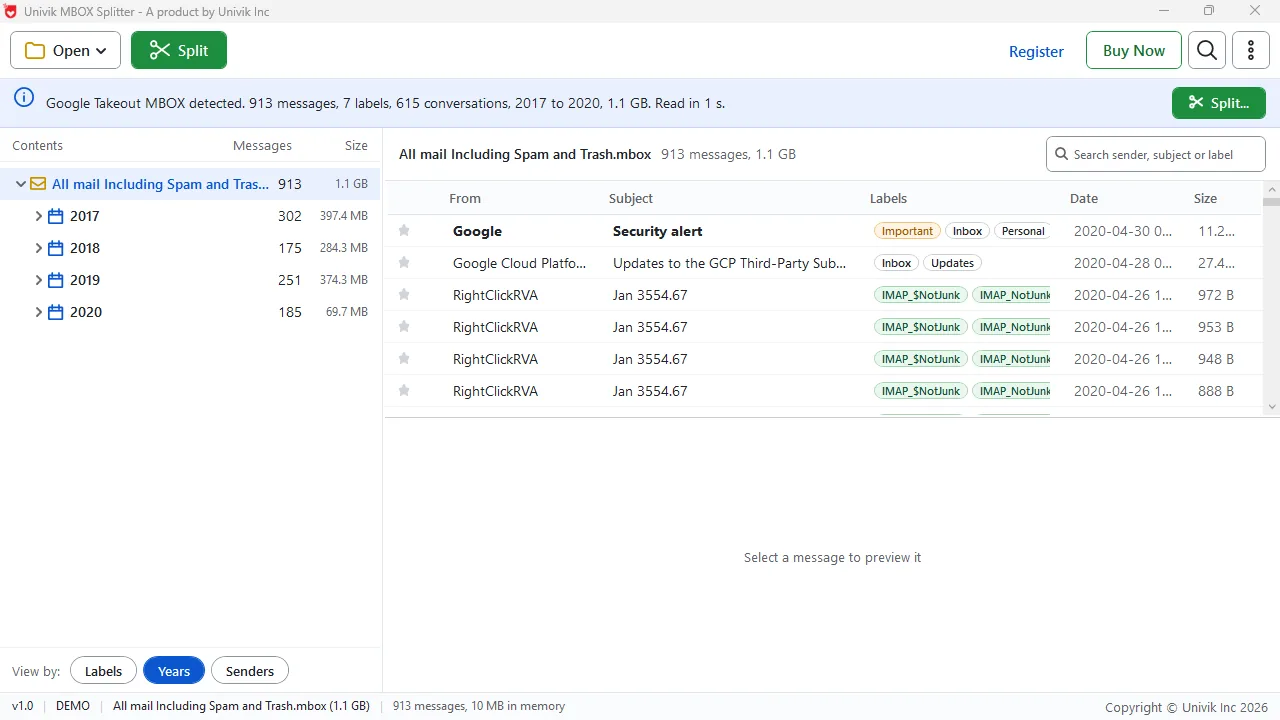
Task: Click the calendar icon next to 2017
Action: point(56,216)
